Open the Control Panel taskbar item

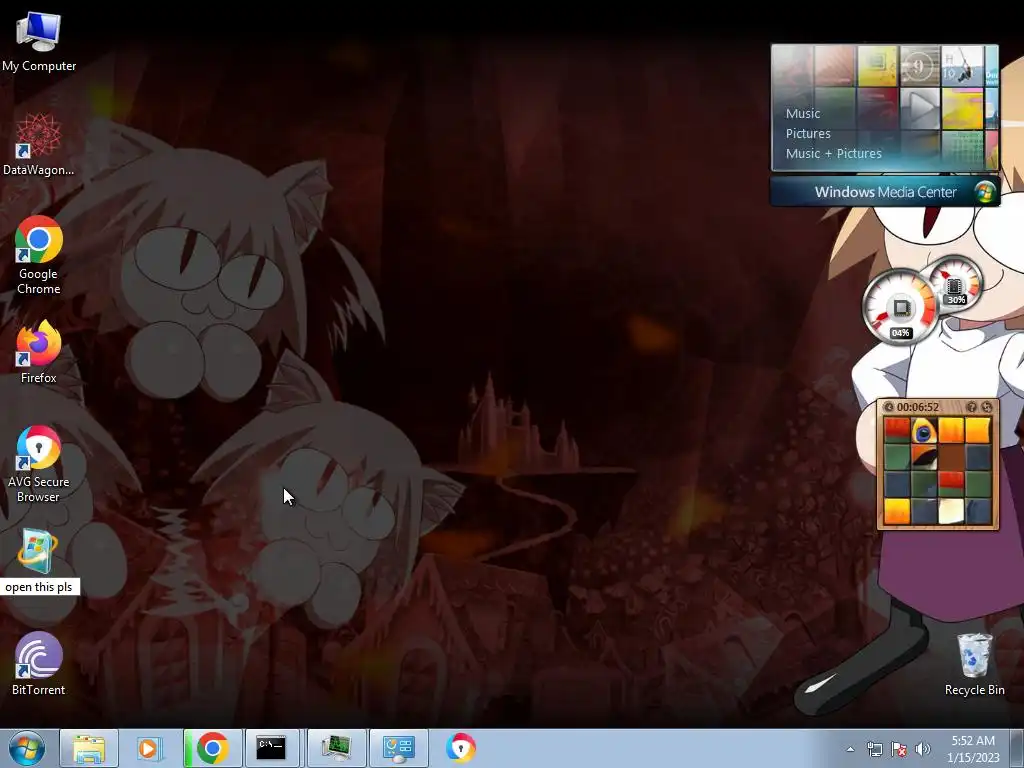(398, 748)
